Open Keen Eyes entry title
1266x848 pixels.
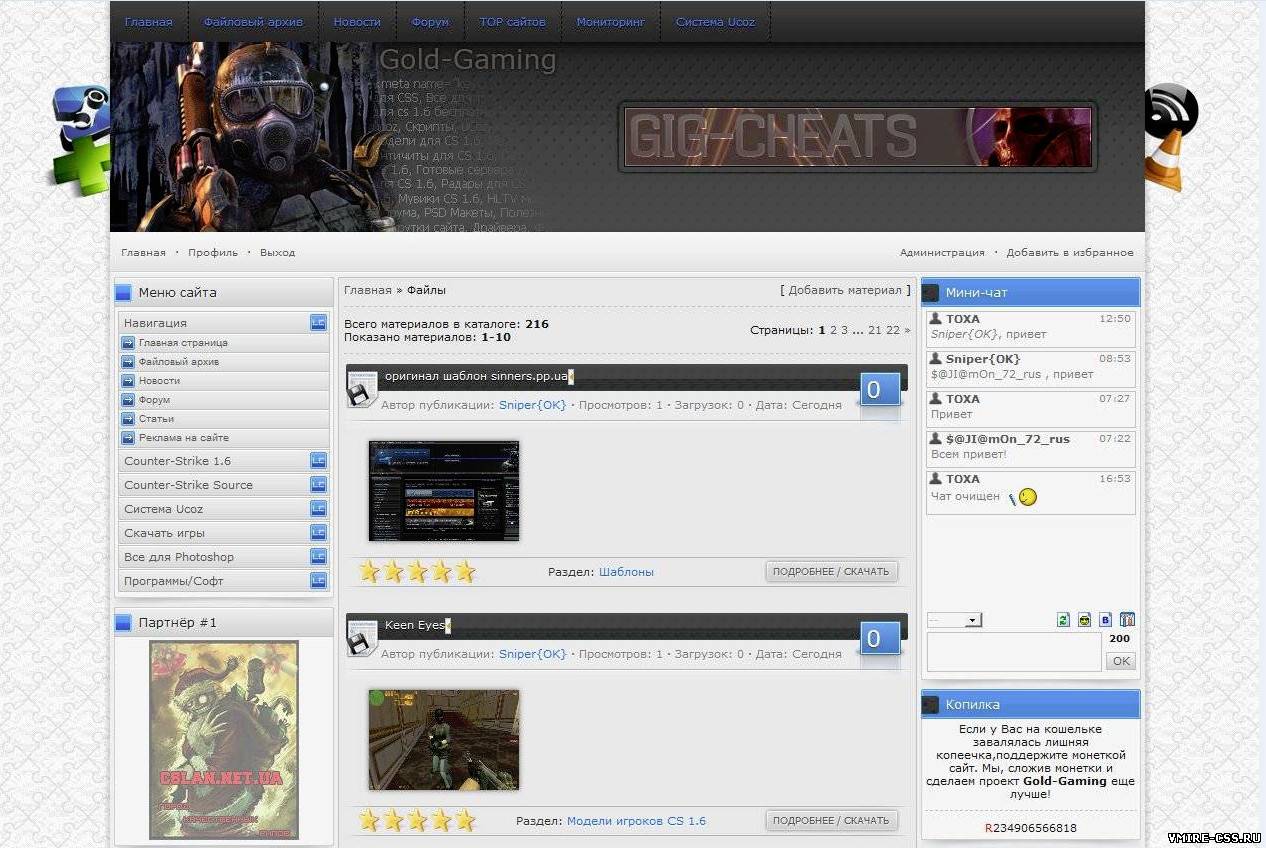415,626
